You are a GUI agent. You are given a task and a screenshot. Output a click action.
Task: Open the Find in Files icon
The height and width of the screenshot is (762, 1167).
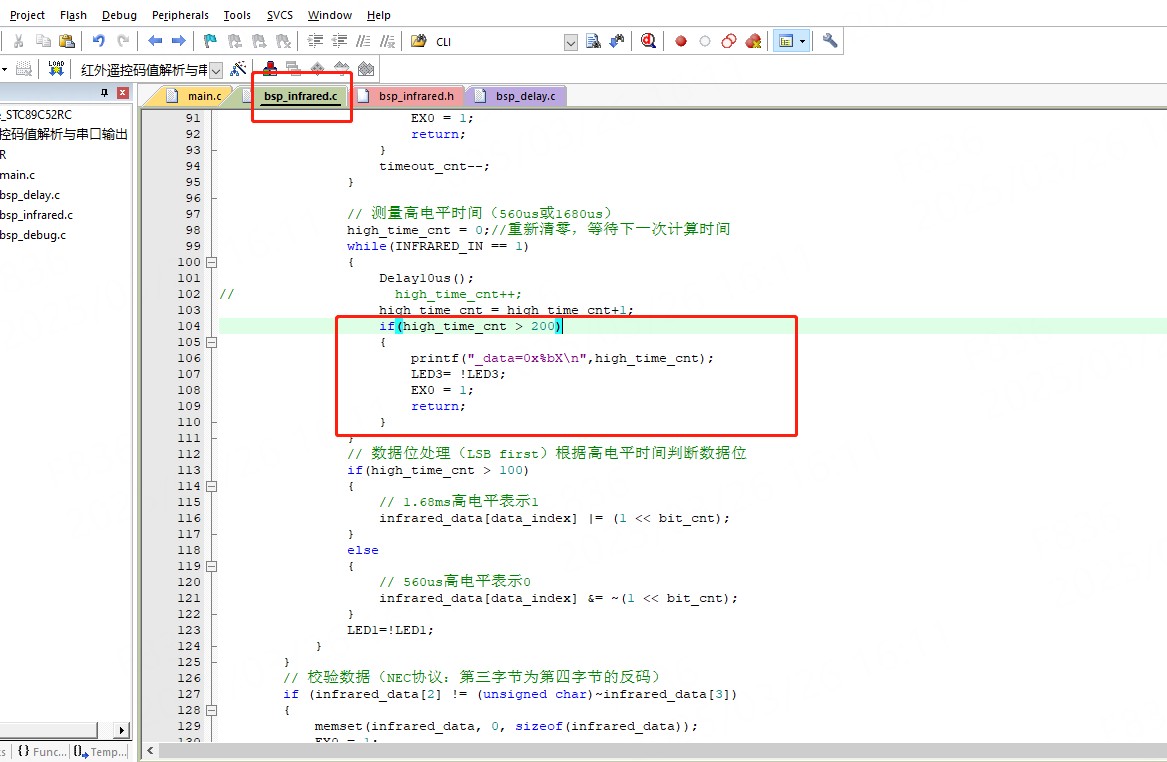pos(593,41)
